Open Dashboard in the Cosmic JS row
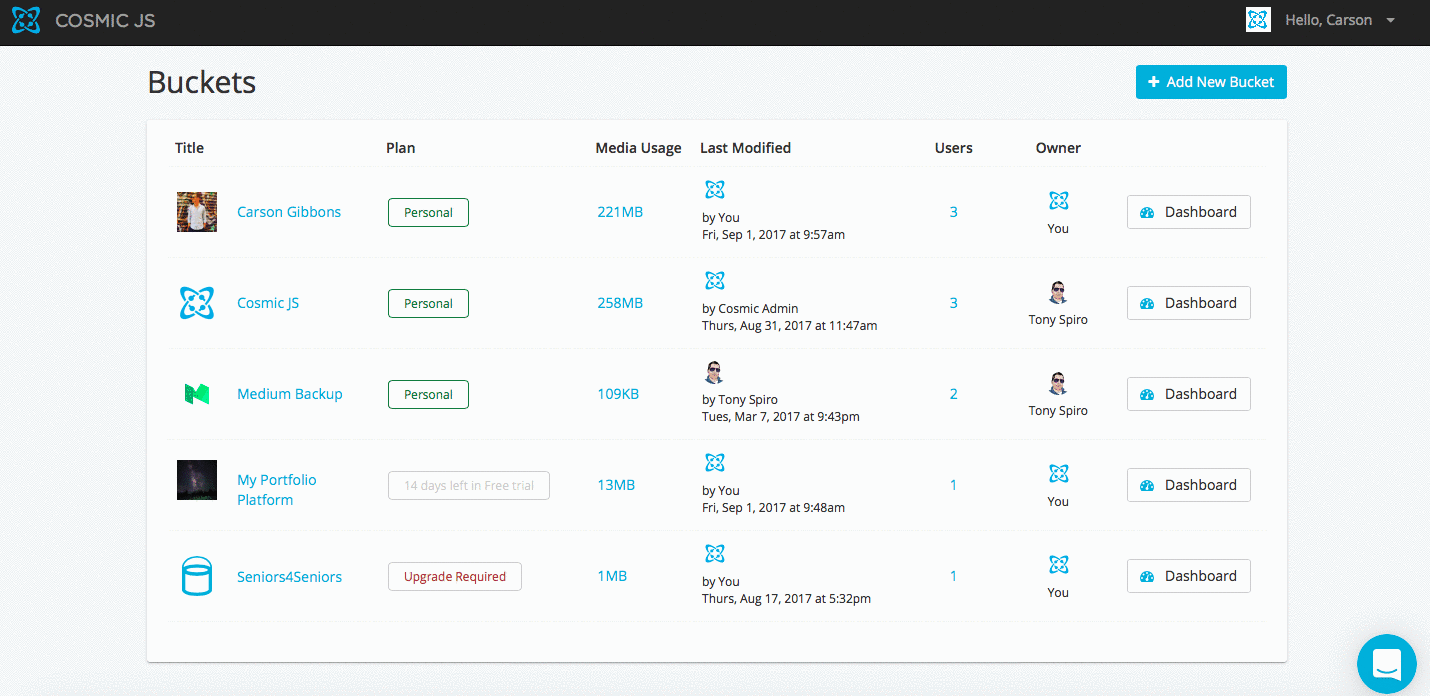This screenshot has width=1430, height=696. point(1188,303)
